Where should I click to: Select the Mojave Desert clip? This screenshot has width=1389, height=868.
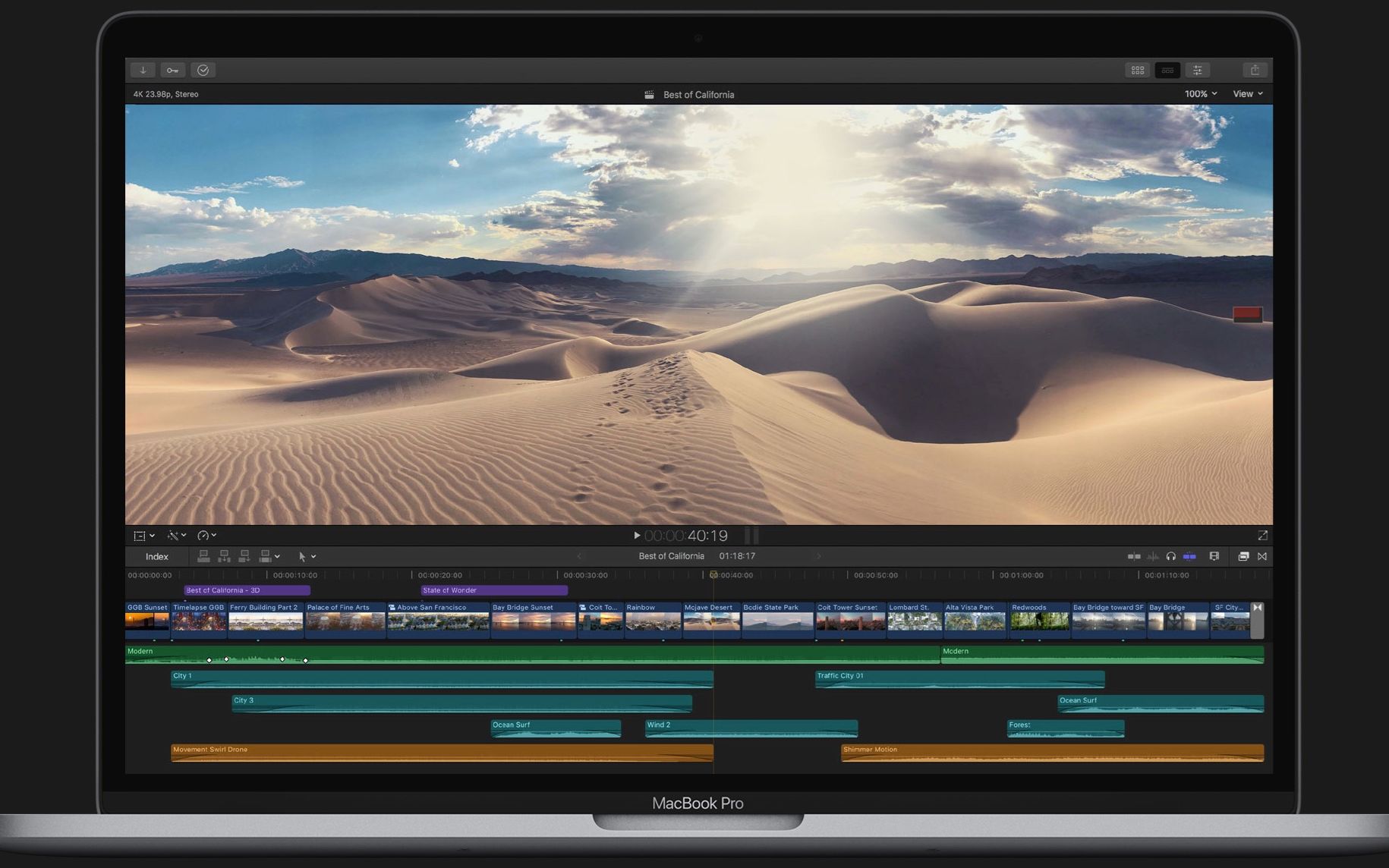(712, 620)
